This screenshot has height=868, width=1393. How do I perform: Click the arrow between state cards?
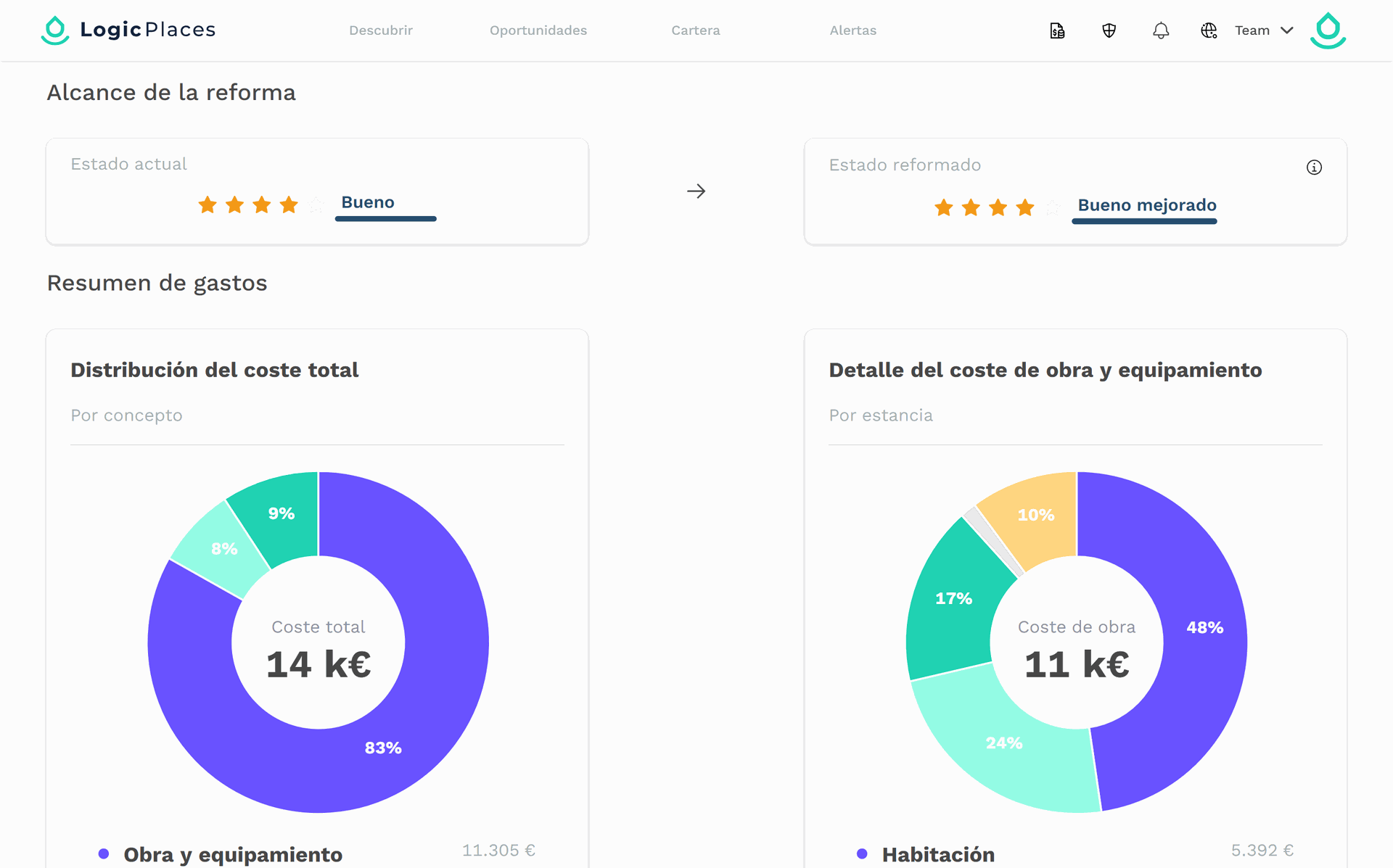tap(696, 191)
